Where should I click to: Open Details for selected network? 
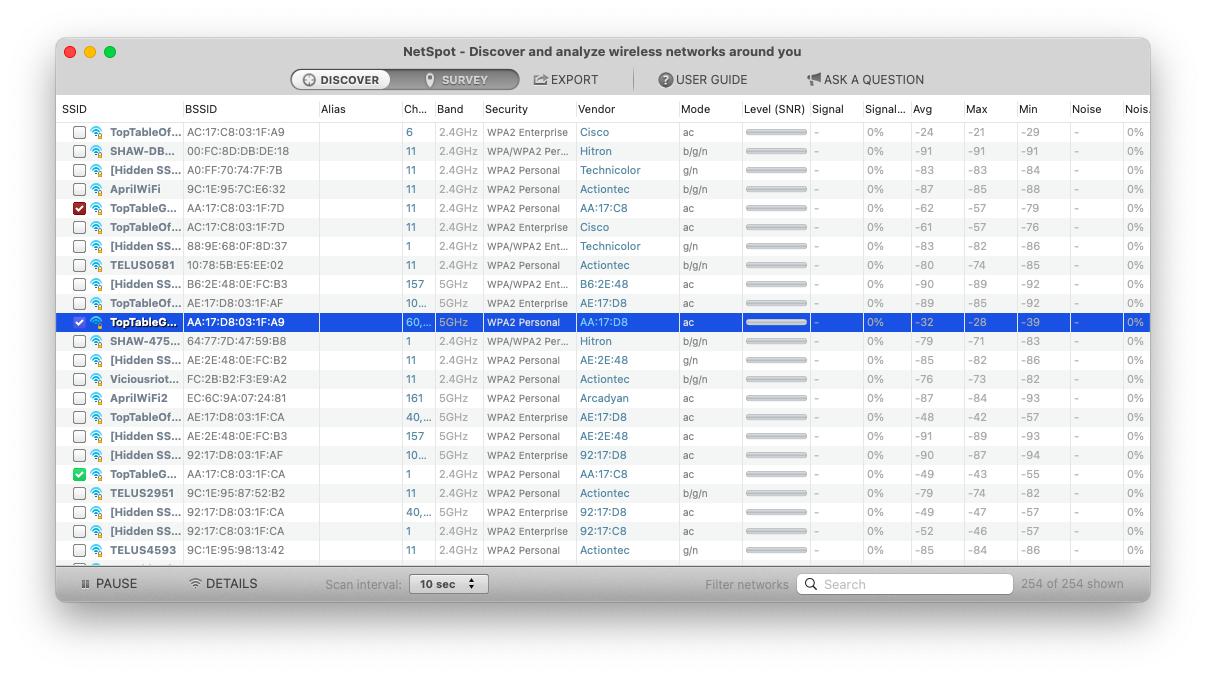(x=223, y=584)
